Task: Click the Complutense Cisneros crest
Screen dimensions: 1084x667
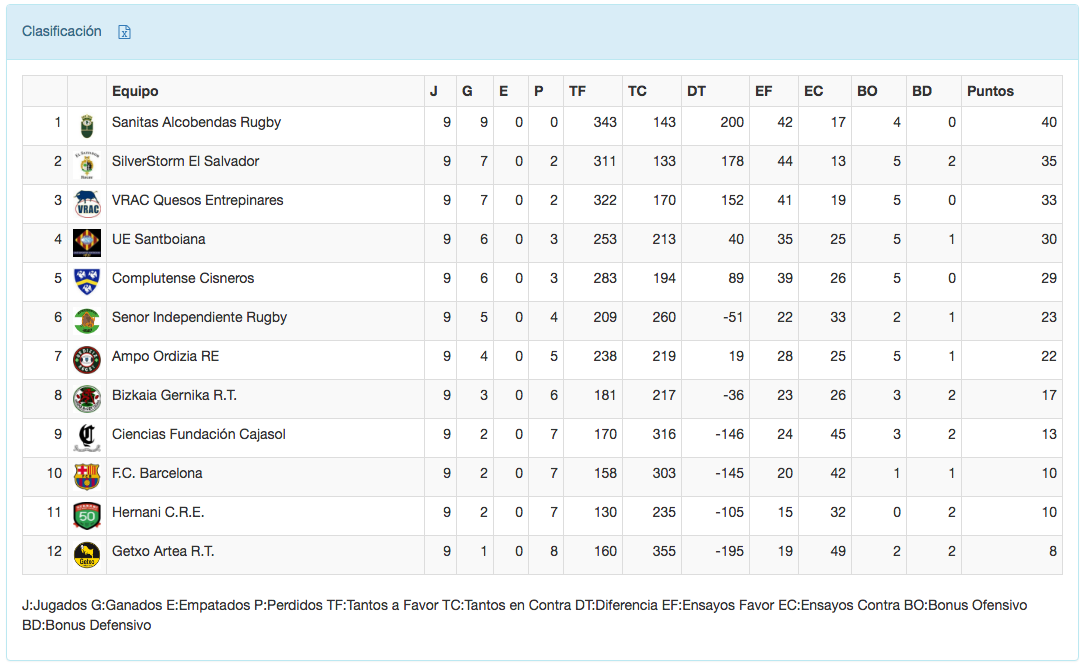Action: [x=87, y=282]
